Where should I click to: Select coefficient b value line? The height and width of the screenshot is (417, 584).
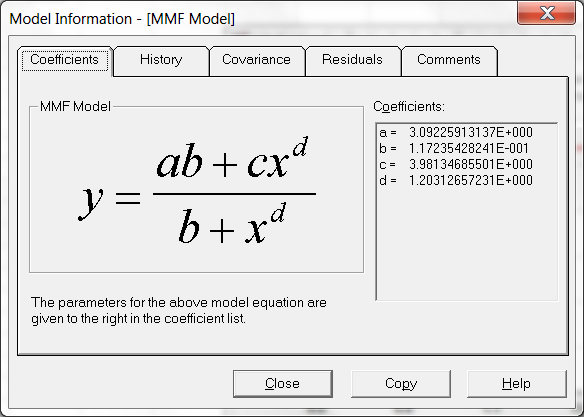454,148
